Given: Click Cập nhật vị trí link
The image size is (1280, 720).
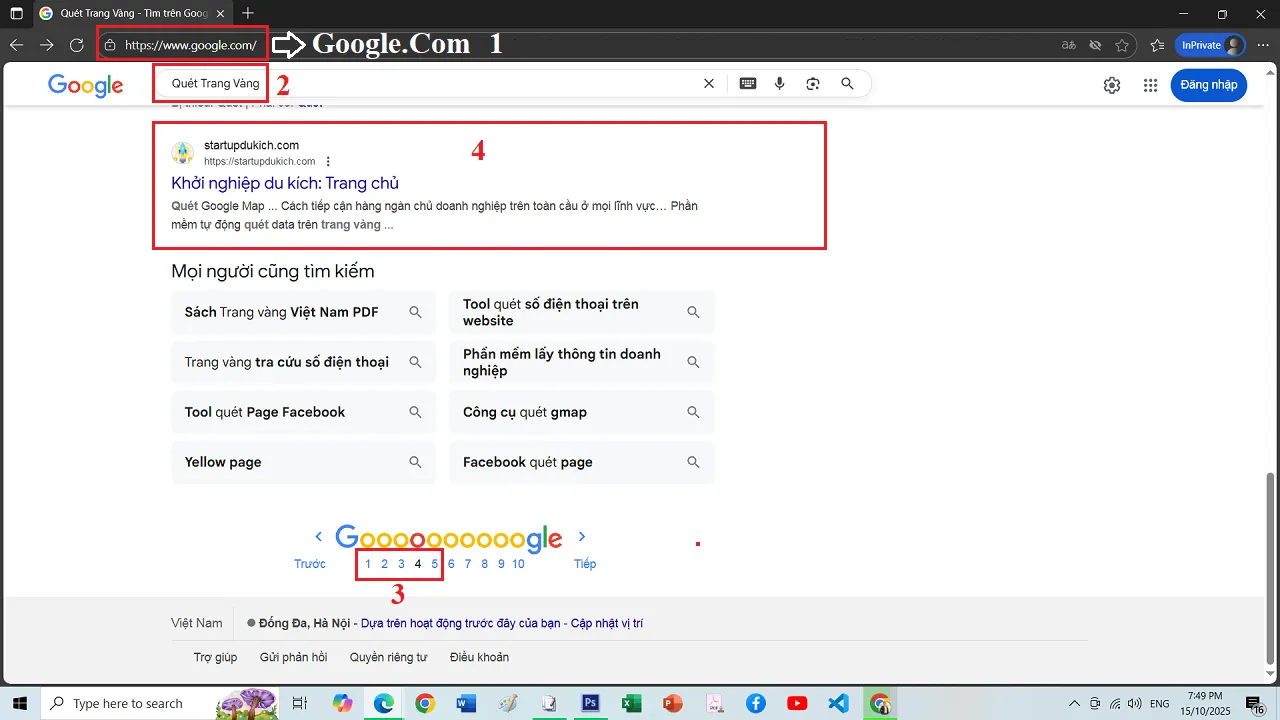Looking at the screenshot, I should (607, 623).
